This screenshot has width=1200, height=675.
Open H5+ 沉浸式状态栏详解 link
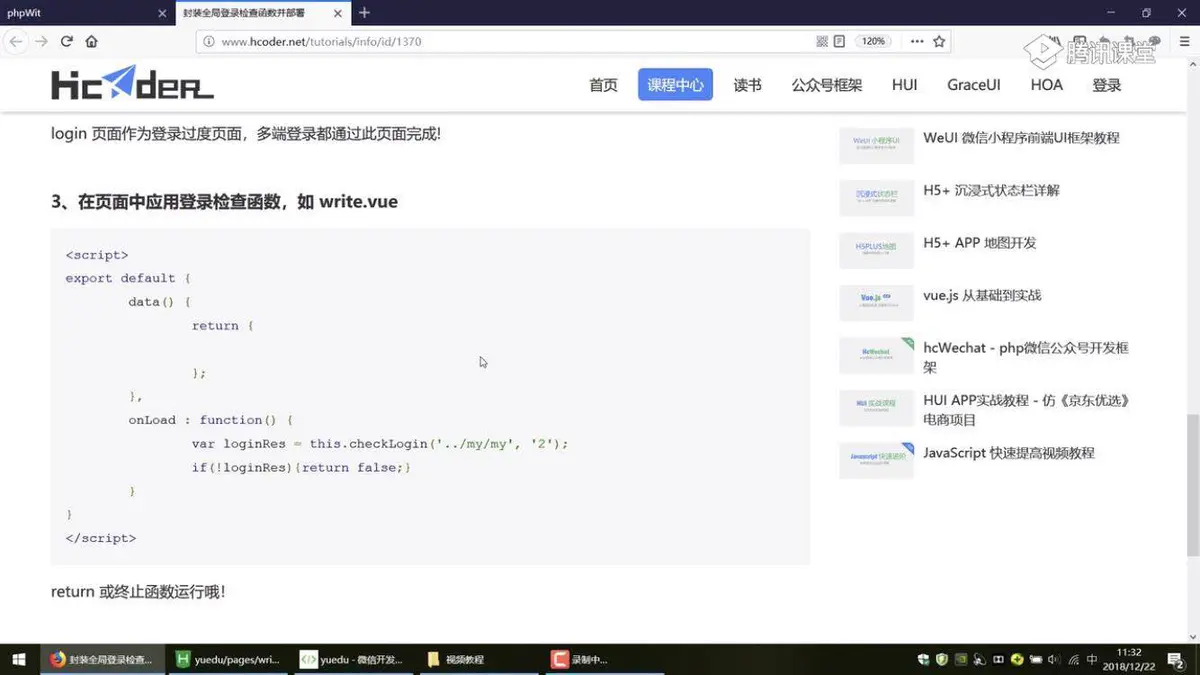(x=991, y=190)
